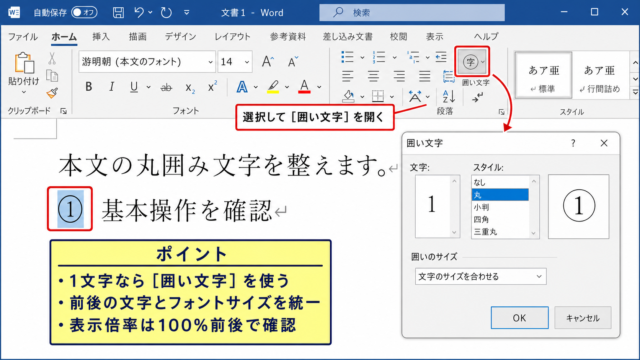This screenshot has width=640, height=360.
Task: Center align the text
Action: click(373, 76)
